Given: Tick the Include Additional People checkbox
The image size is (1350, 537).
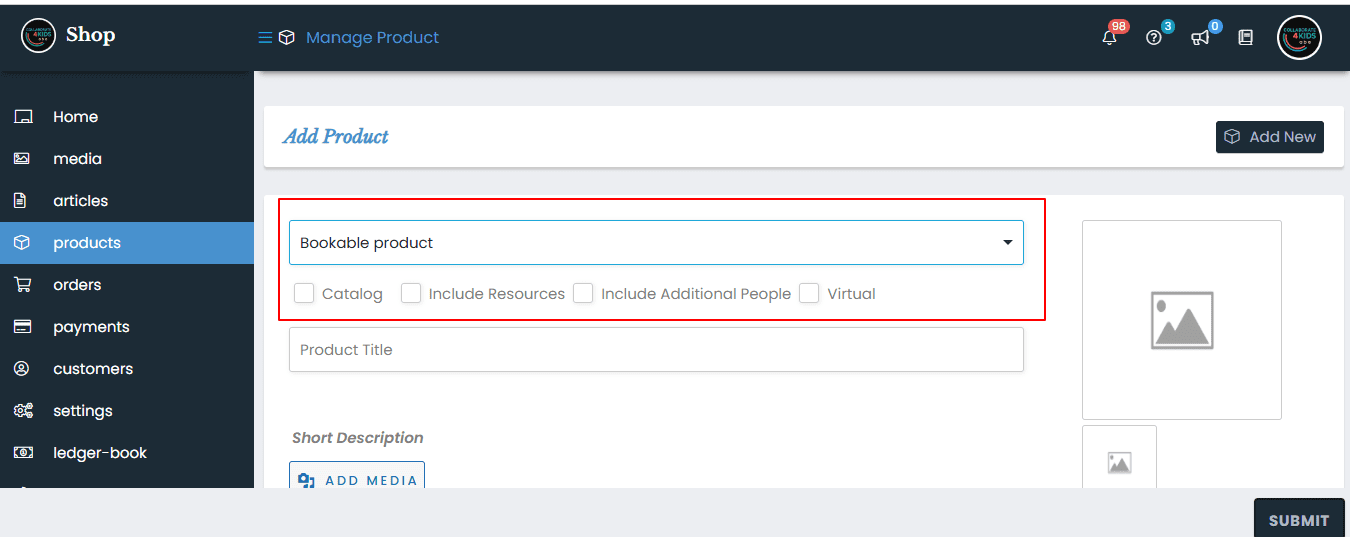Looking at the screenshot, I should tap(583, 293).
